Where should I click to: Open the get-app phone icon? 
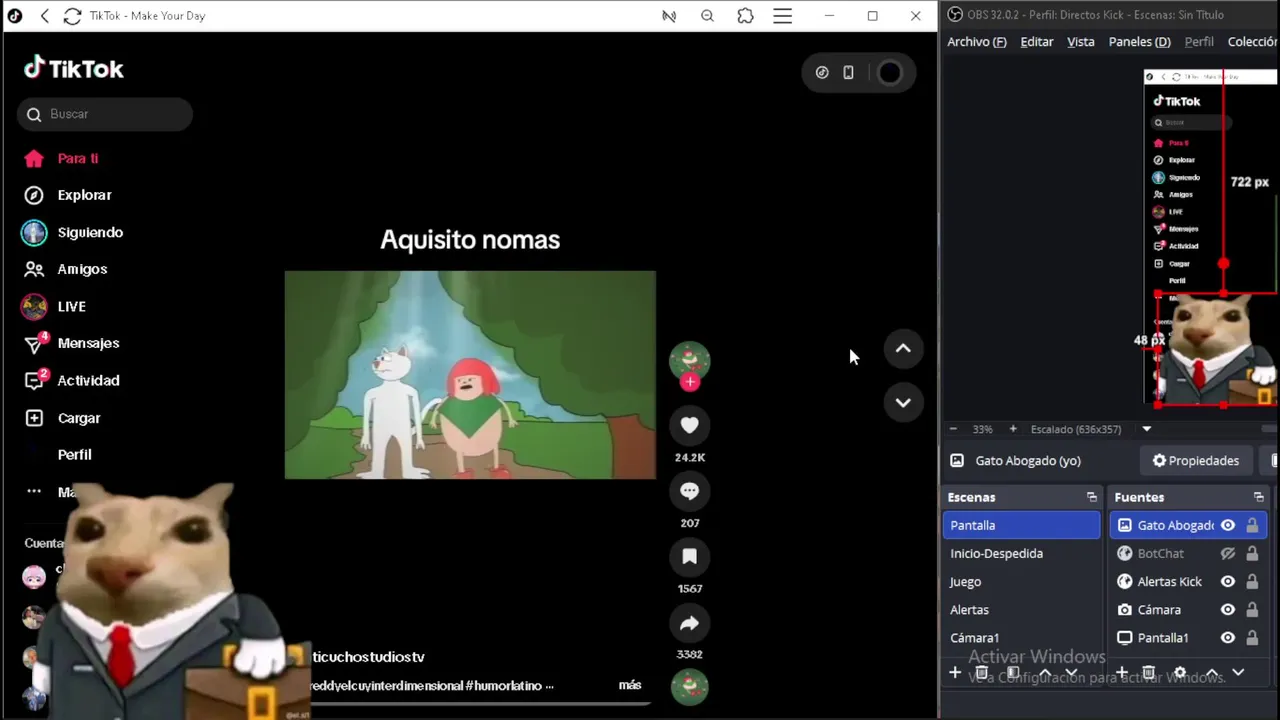pyautogui.click(x=848, y=73)
